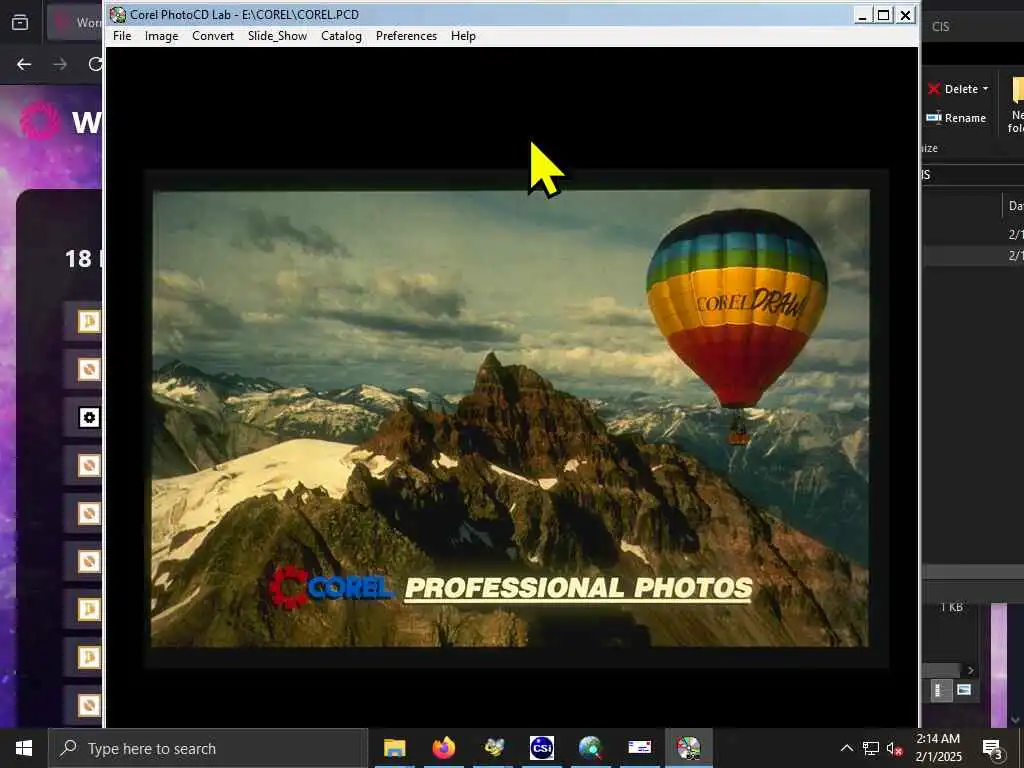Select the gear icon in the browser file list
Screen dimensions: 1024x768
coord(89,417)
